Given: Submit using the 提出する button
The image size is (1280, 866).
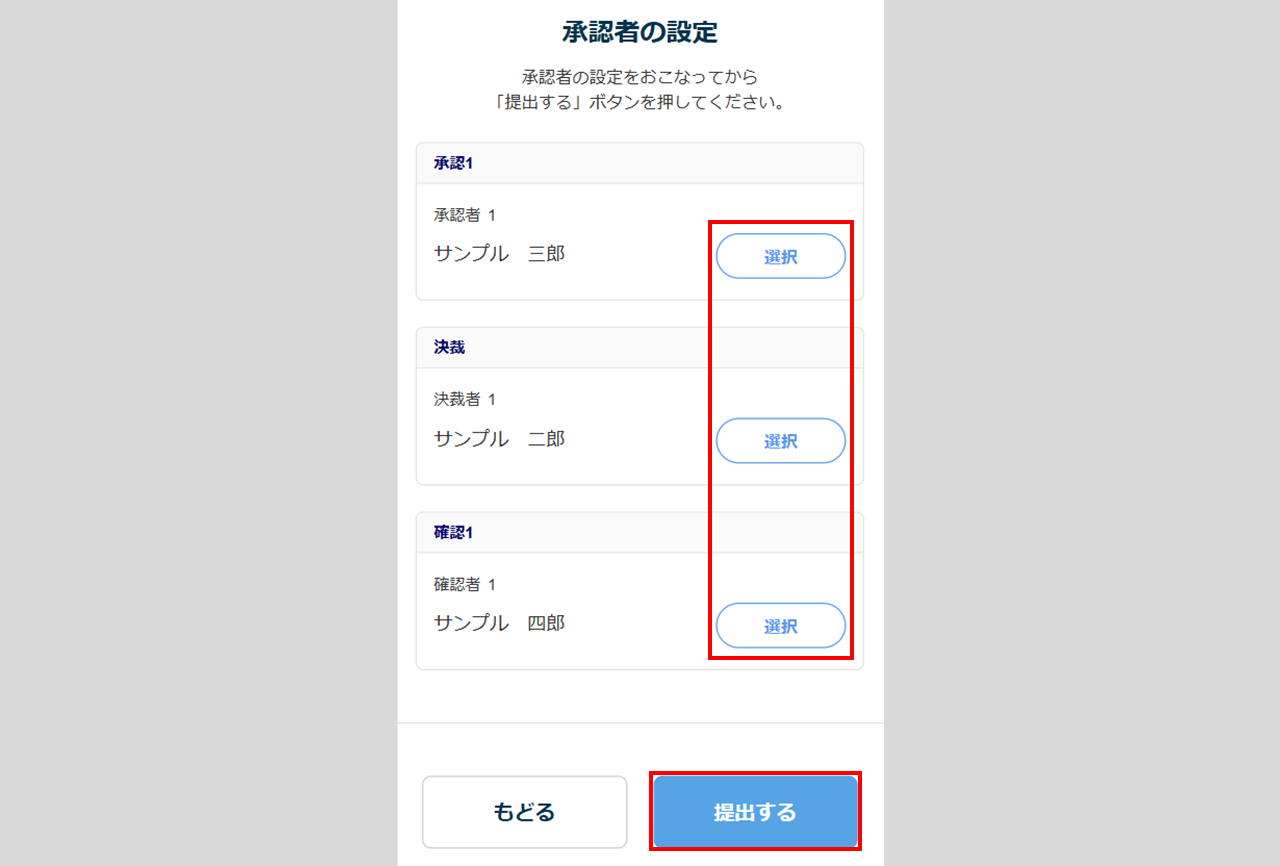Looking at the screenshot, I should [x=755, y=811].
